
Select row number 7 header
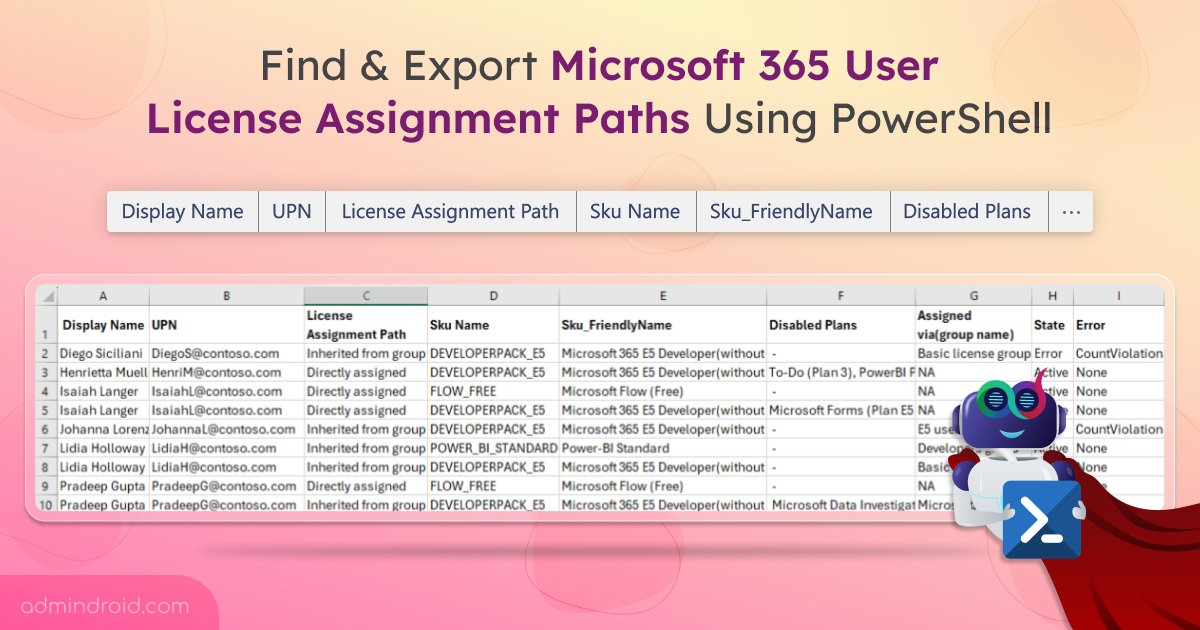coord(47,448)
